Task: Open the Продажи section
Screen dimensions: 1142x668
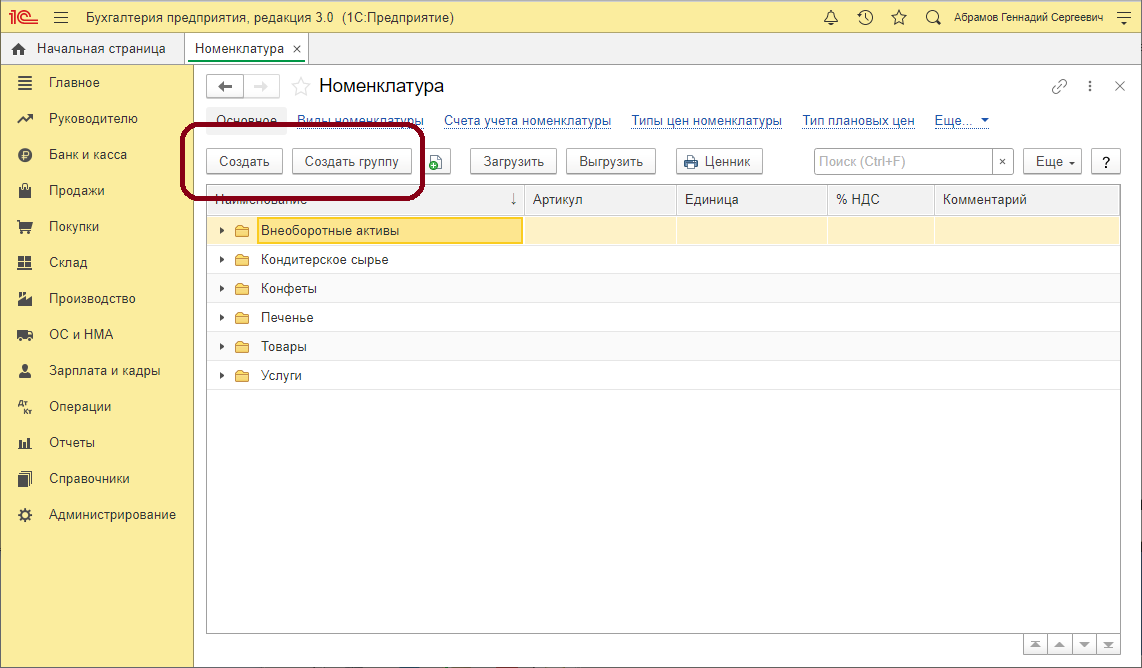Action: (77, 191)
